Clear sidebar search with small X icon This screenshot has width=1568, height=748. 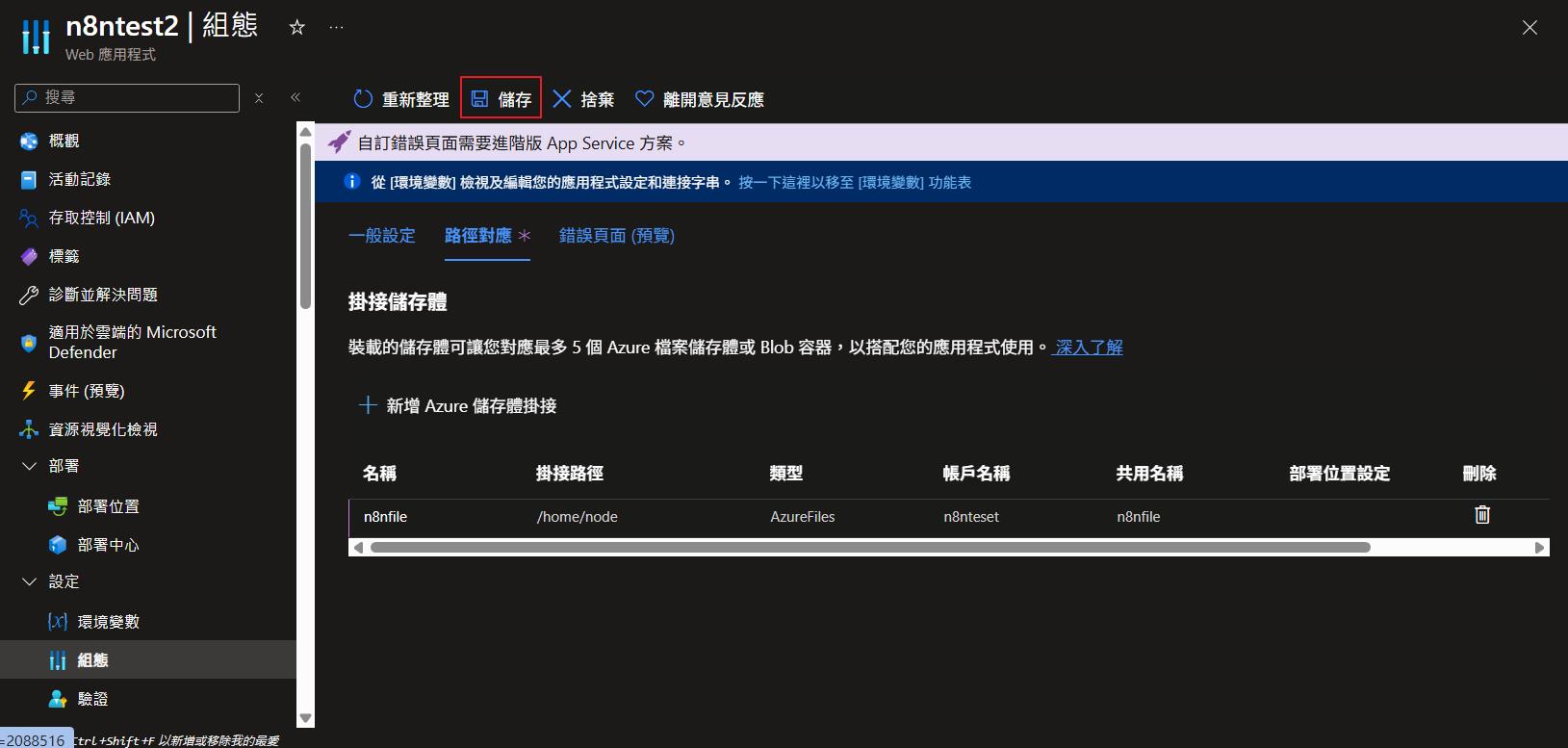tap(259, 98)
